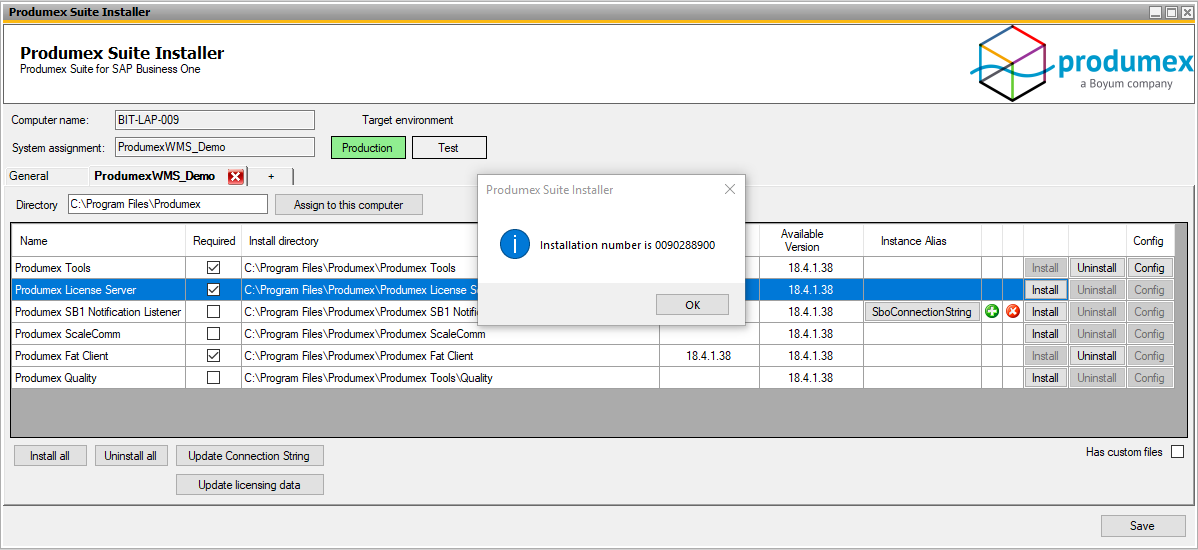Click Fat Client installed version 18.4.1.38
Screen dimensions: 1198x550
709,356
